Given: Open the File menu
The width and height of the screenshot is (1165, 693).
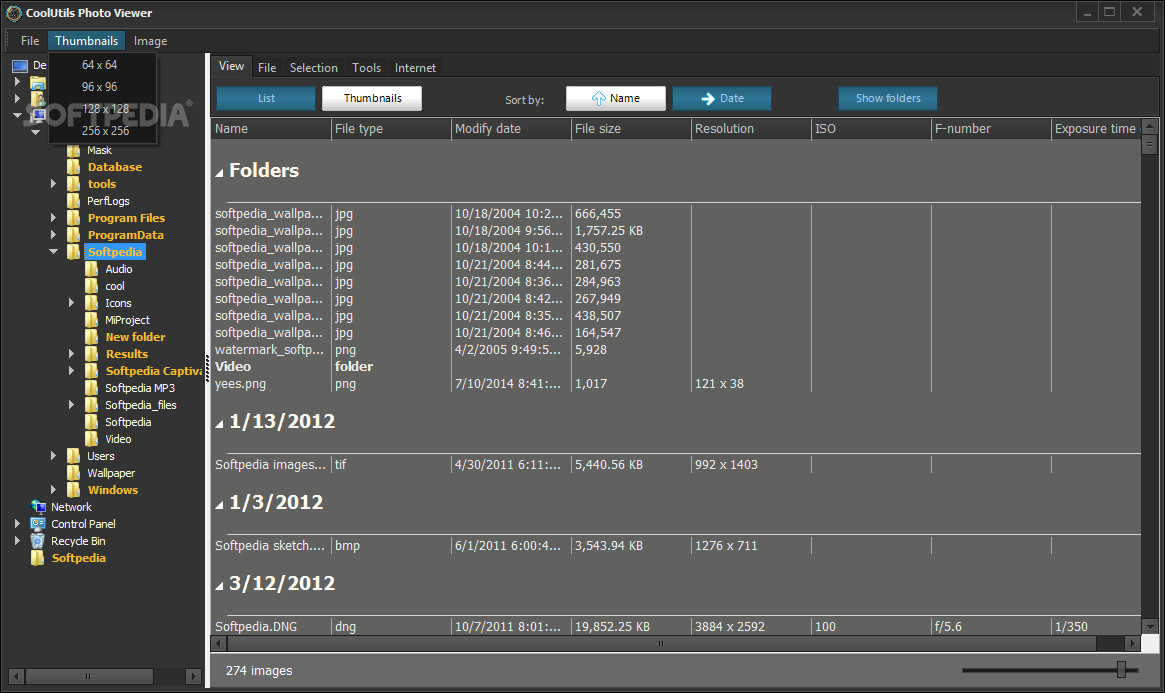Looking at the screenshot, I should (x=30, y=41).
